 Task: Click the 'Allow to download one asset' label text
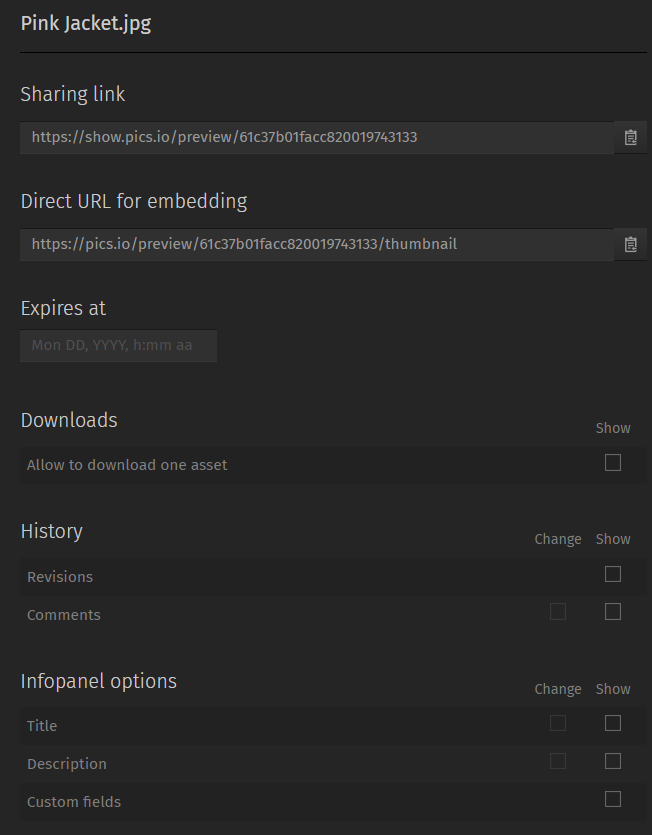[x=127, y=465]
